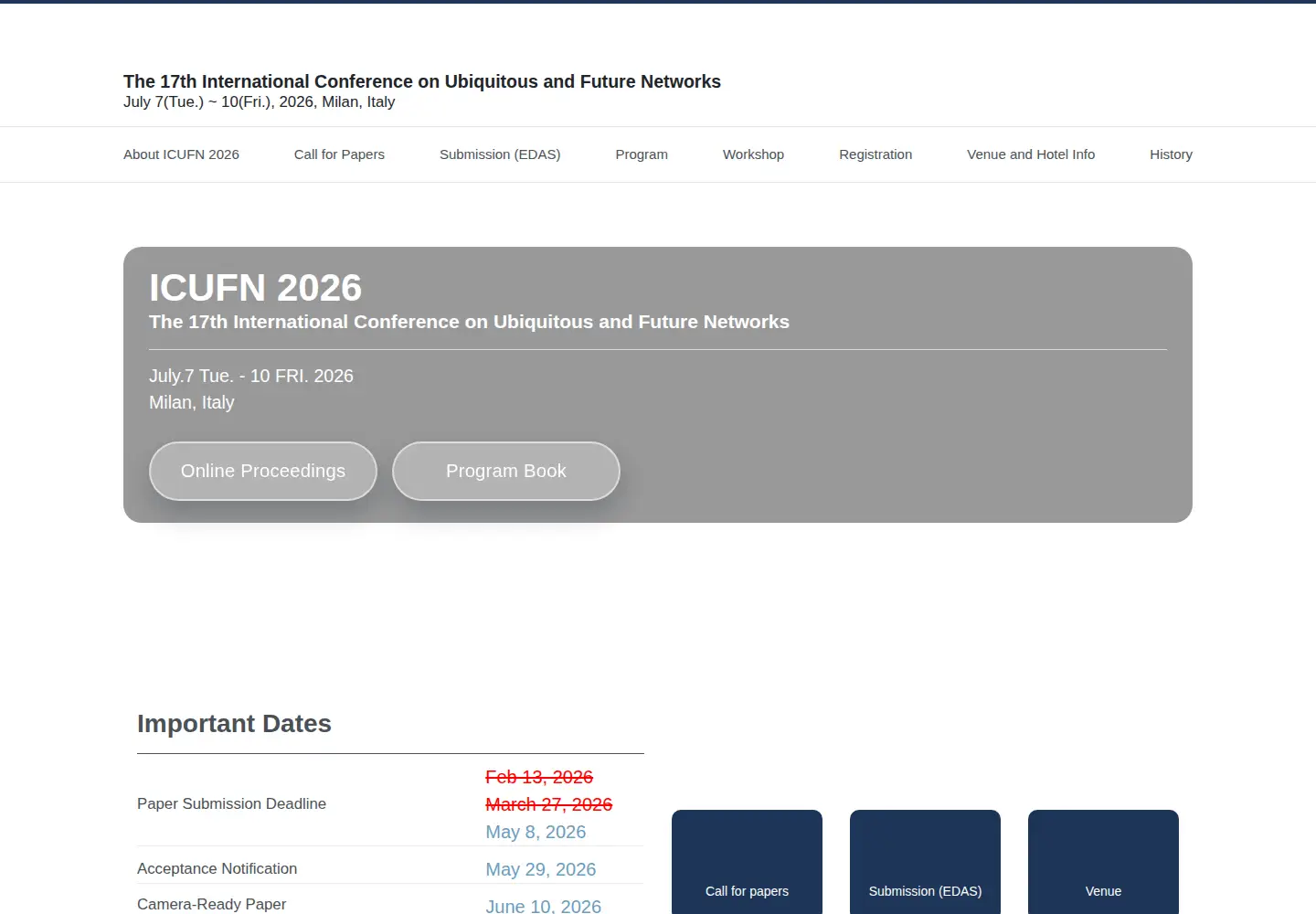Select the History menu item
Viewport: 1316px width, 914px height.
(x=1171, y=154)
